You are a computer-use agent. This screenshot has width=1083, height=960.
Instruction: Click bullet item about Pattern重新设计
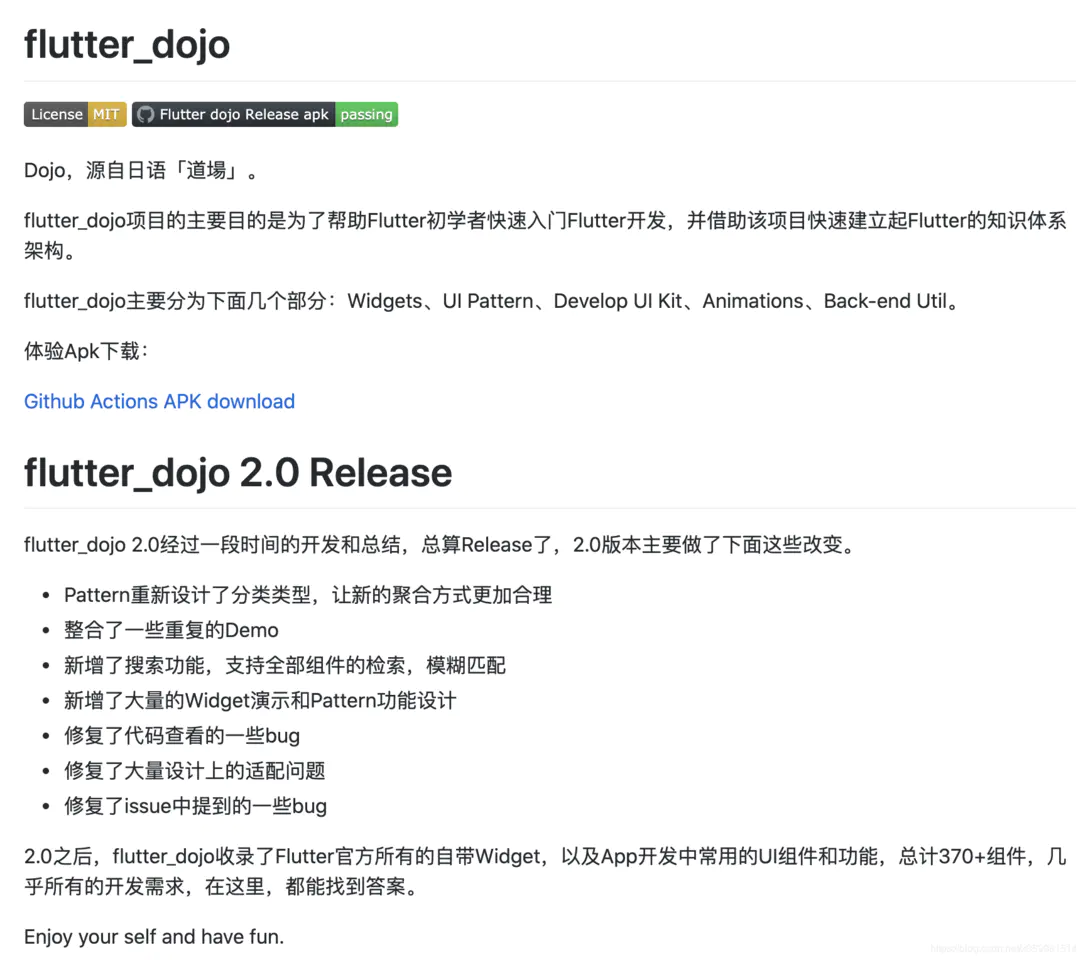[308, 595]
